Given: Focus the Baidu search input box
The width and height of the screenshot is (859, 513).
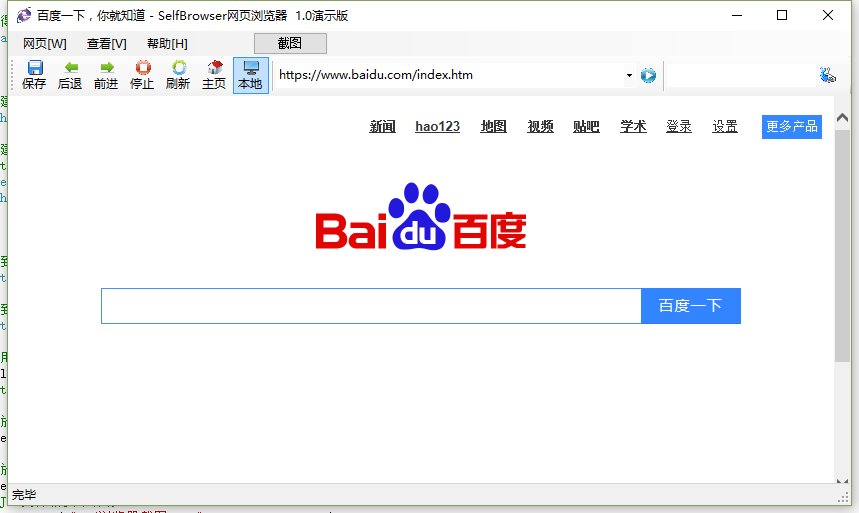Looking at the screenshot, I should click(371, 306).
